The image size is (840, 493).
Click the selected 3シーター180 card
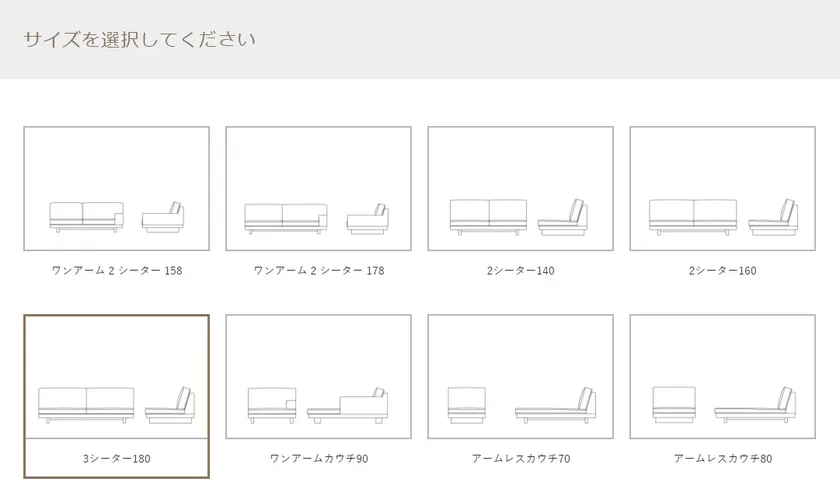click(x=116, y=396)
